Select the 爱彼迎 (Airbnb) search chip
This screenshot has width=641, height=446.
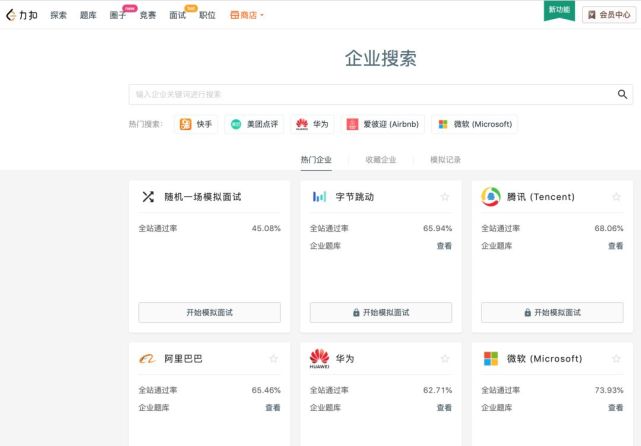point(383,124)
